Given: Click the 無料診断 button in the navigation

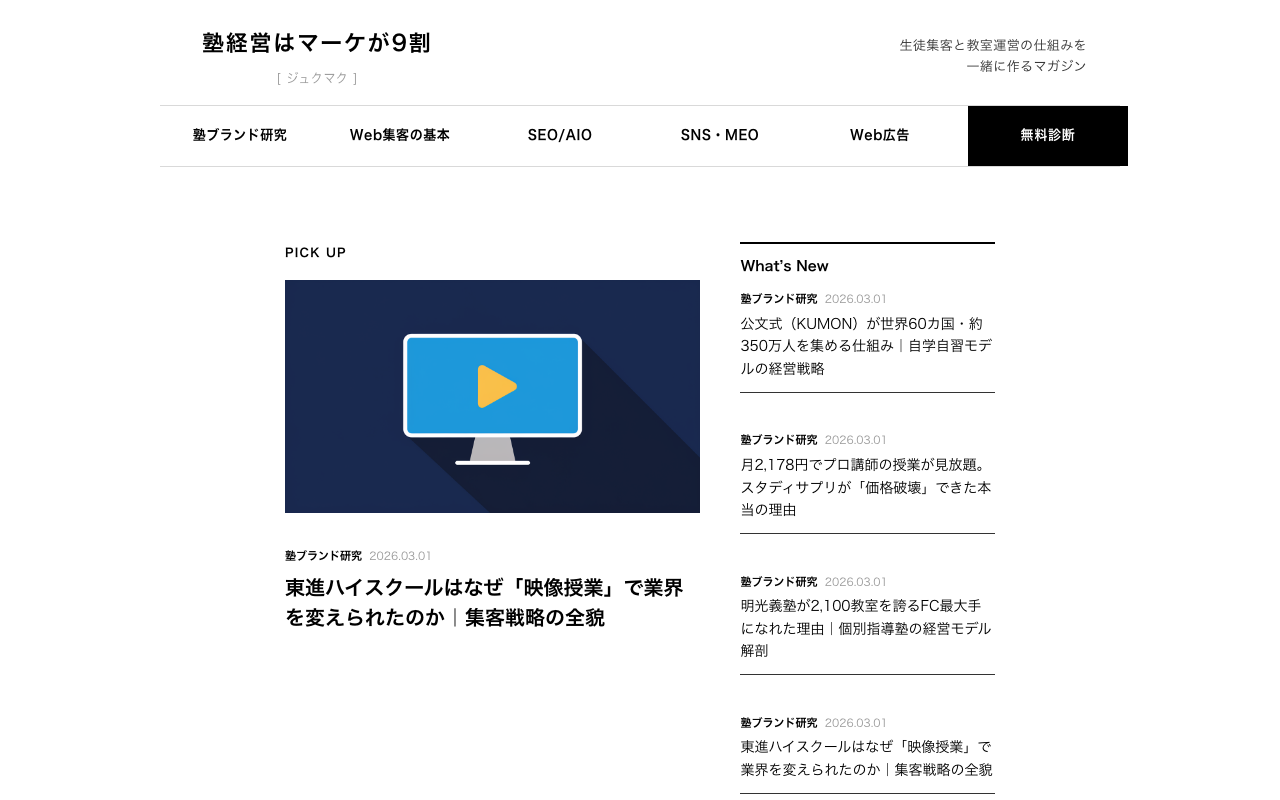Looking at the screenshot, I should [1047, 135].
